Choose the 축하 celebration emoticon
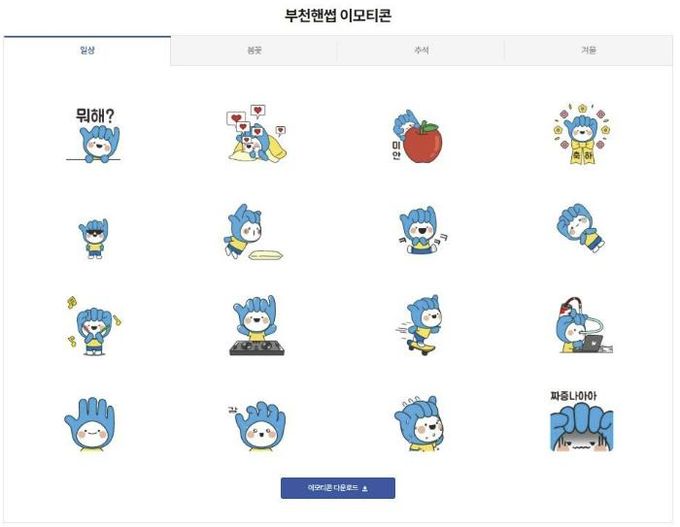Image resolution: width=680 pixels, height=527 pixels. (x=583, y=134)
